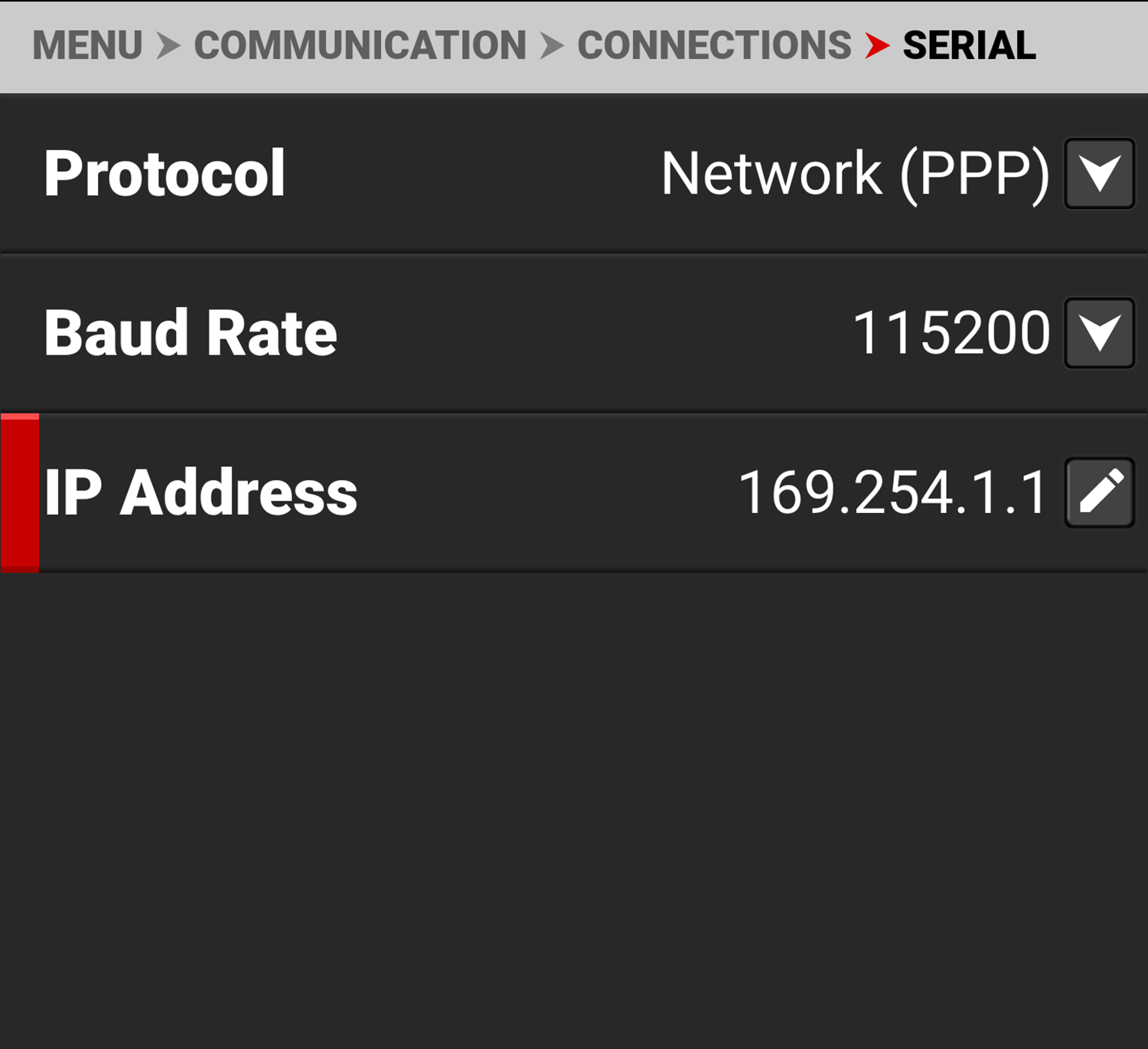Click the gray chevron after COMMUNICATION

[551, 46]
